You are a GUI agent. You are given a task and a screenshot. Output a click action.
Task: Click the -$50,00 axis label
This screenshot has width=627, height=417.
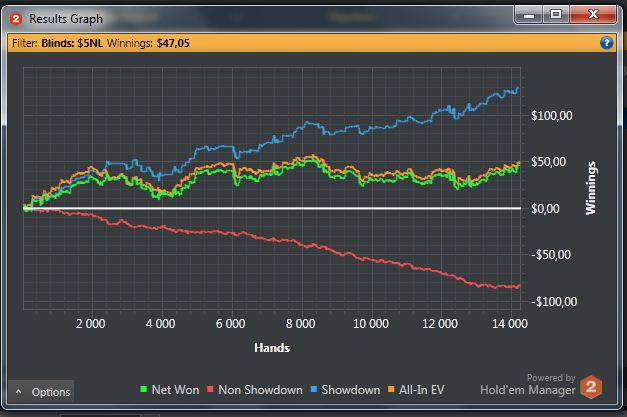(x=551, y=255)
